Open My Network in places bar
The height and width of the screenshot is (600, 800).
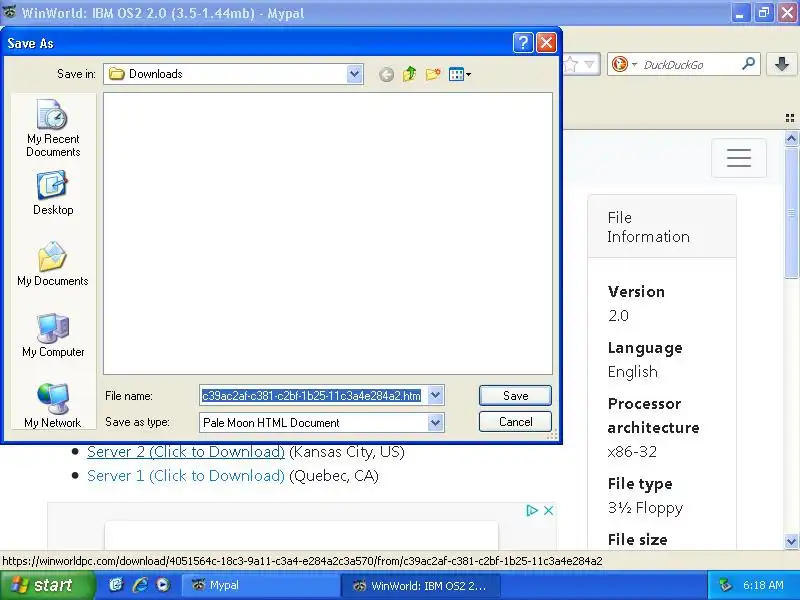53,406
